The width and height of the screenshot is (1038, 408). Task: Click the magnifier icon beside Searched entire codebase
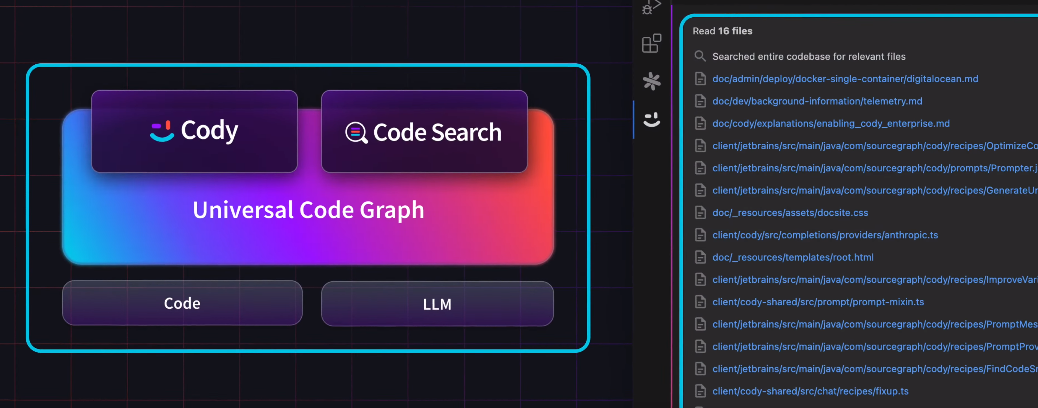(x=700, y=57)
